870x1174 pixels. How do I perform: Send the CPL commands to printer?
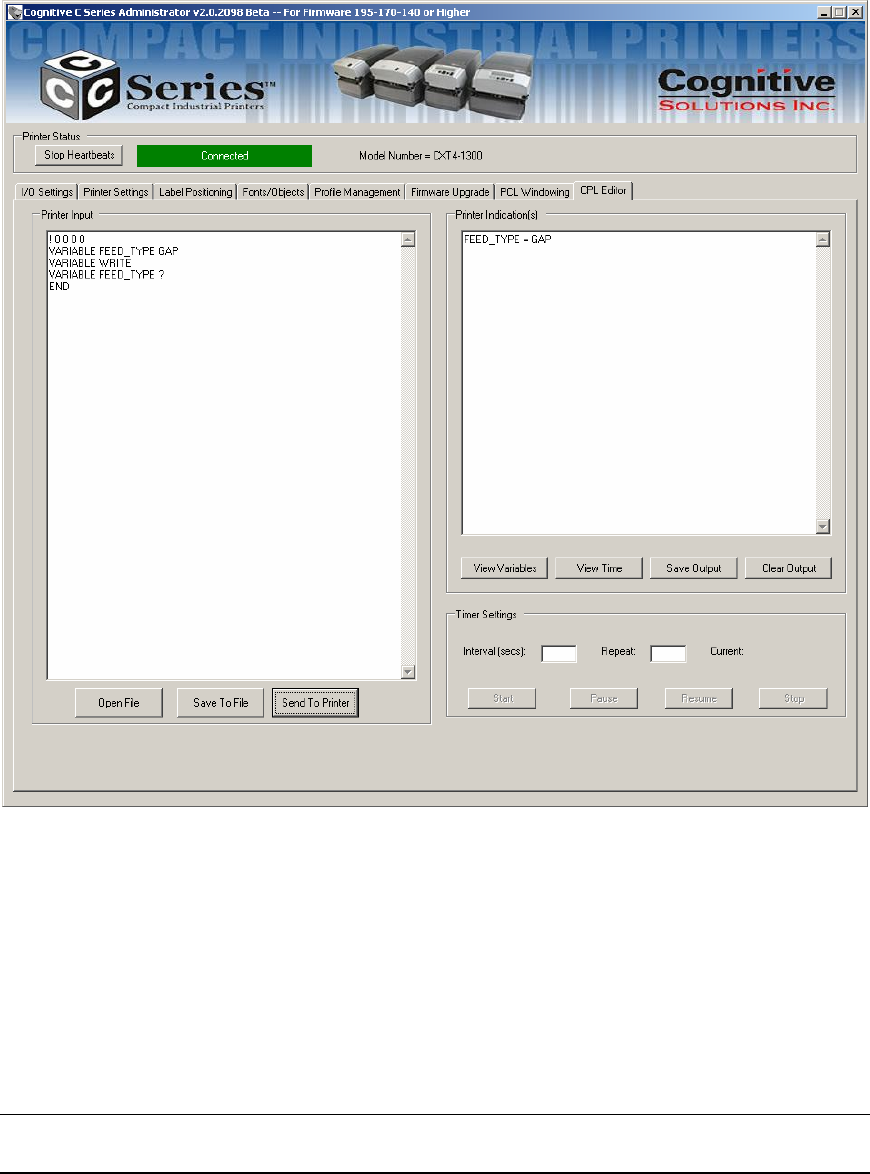click(x=316, y=703)
